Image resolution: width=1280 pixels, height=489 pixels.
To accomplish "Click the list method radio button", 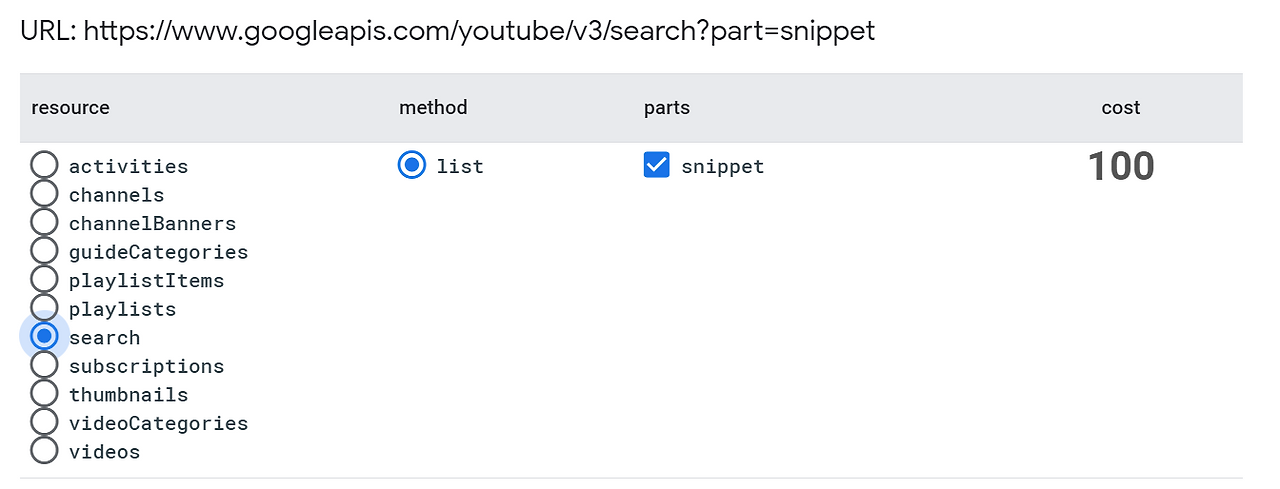I will pyautogui.click(x=411, y=166).
